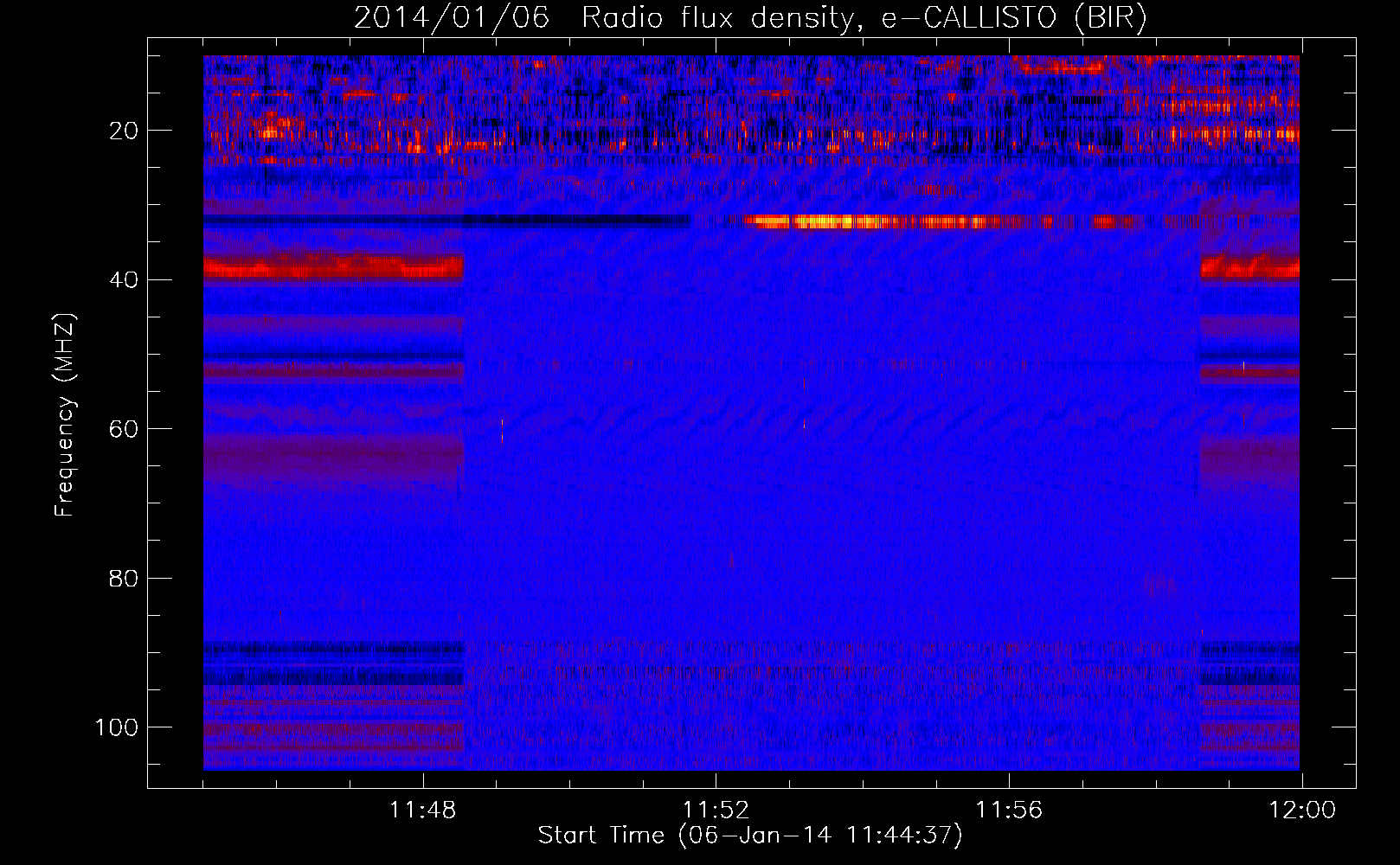Click the 12:00 time tick label

[x=1302, y=811]
